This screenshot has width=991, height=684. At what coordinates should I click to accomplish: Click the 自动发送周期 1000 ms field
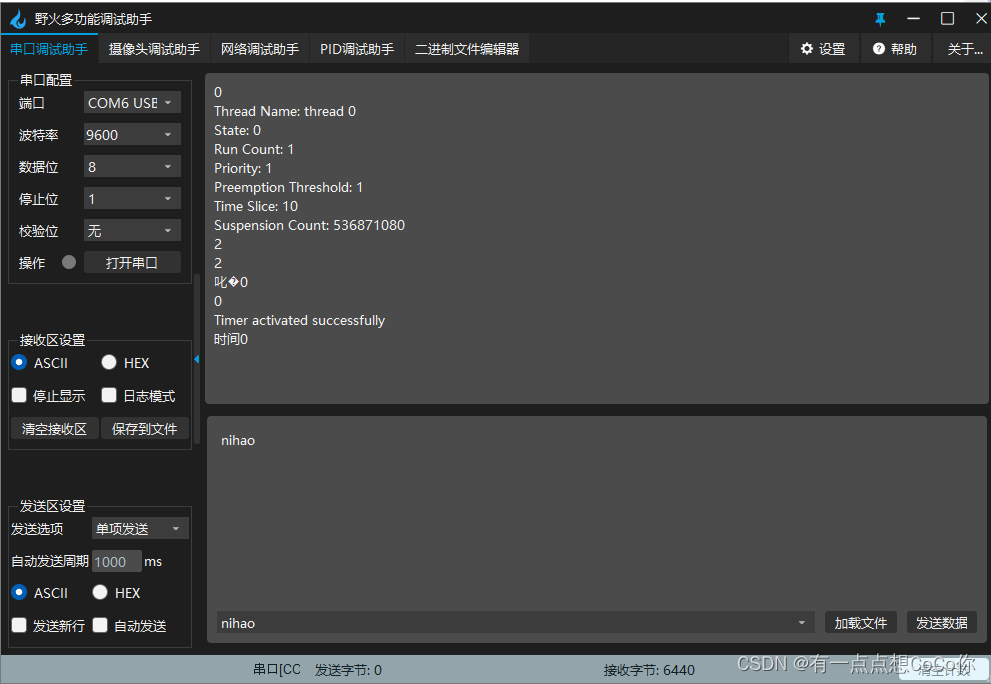click(x=115, y=561)
